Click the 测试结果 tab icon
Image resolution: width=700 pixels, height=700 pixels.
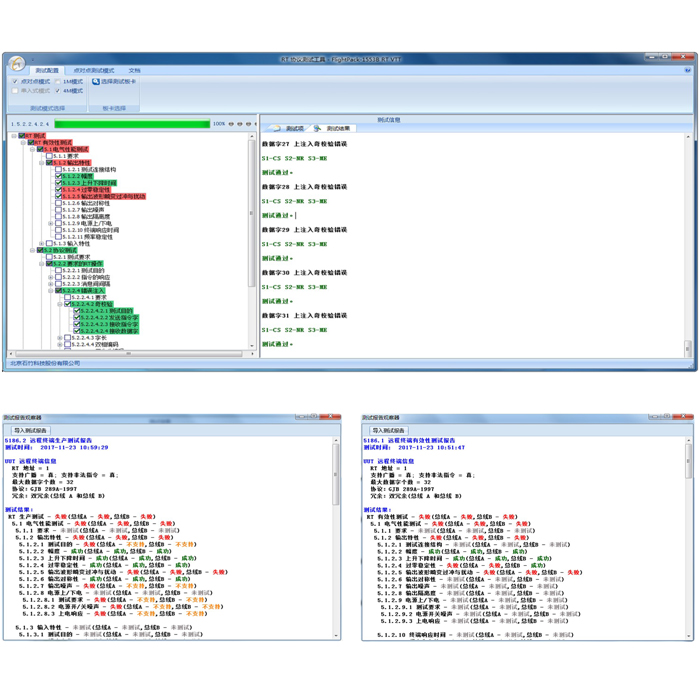pyautogui.click(x=317, y=129)
